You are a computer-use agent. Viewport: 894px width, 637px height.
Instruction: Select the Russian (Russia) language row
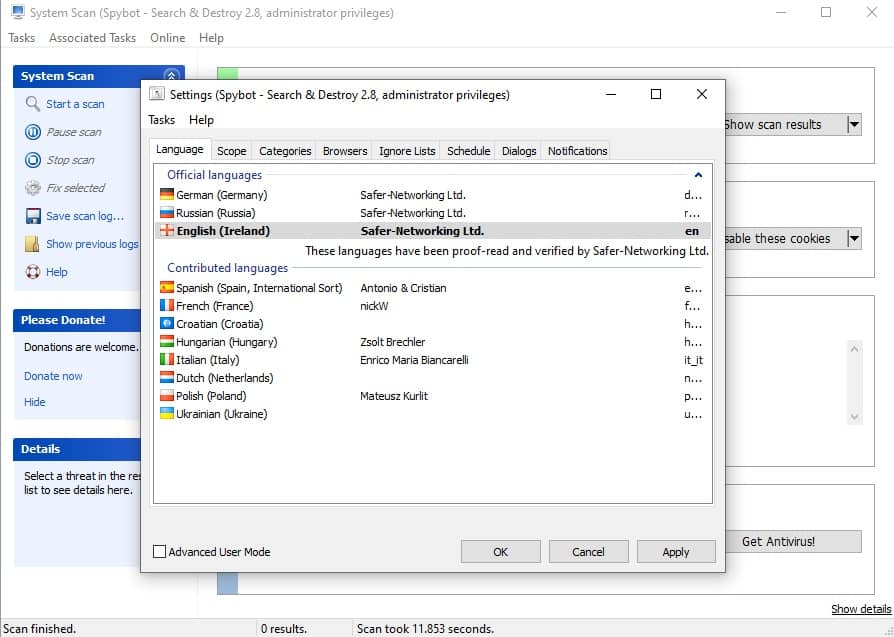tap(433, 213)
